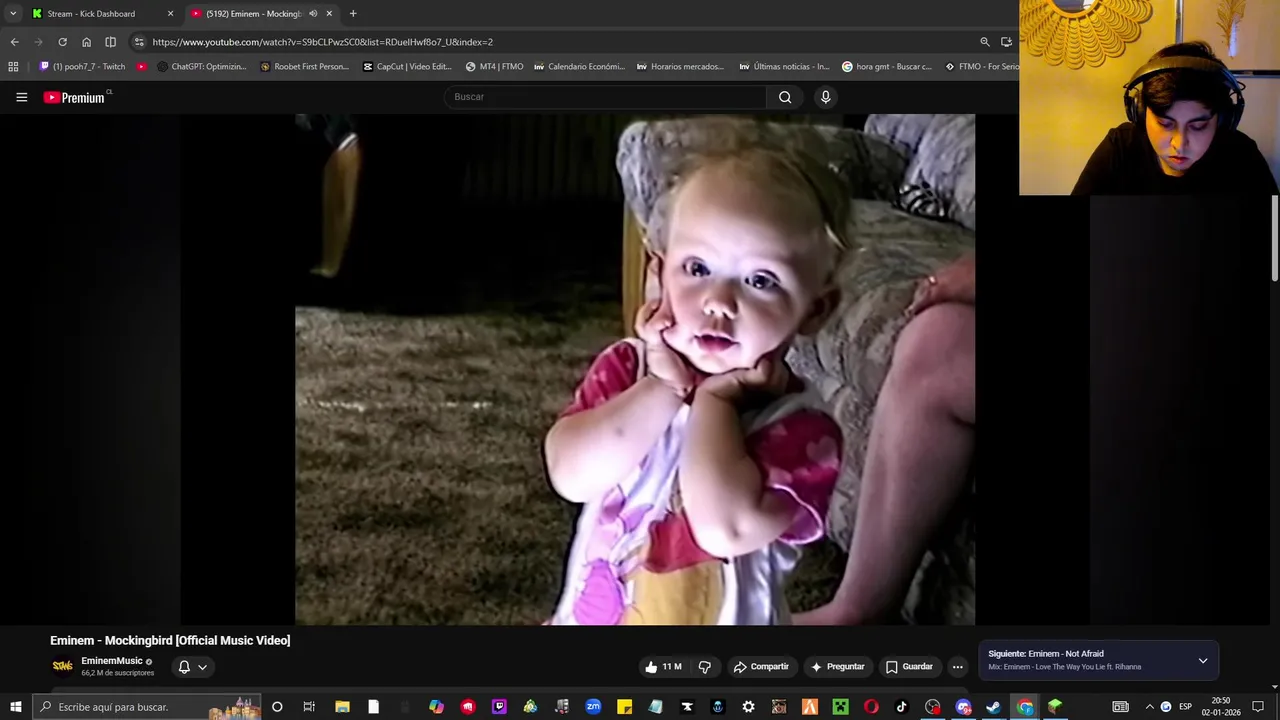1280x720 pixels.
Task: View site information icon in address bar
Action: pos(139,42)
